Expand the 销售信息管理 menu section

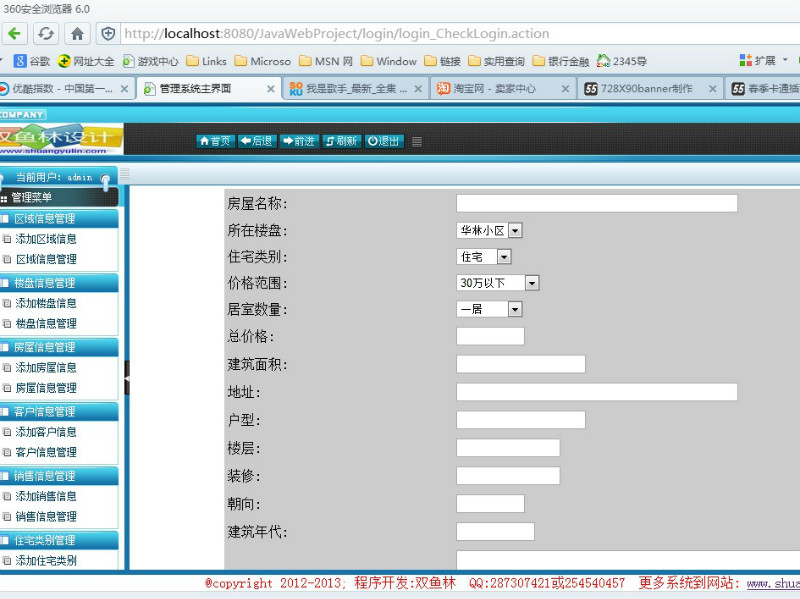(x=59, y=476)
